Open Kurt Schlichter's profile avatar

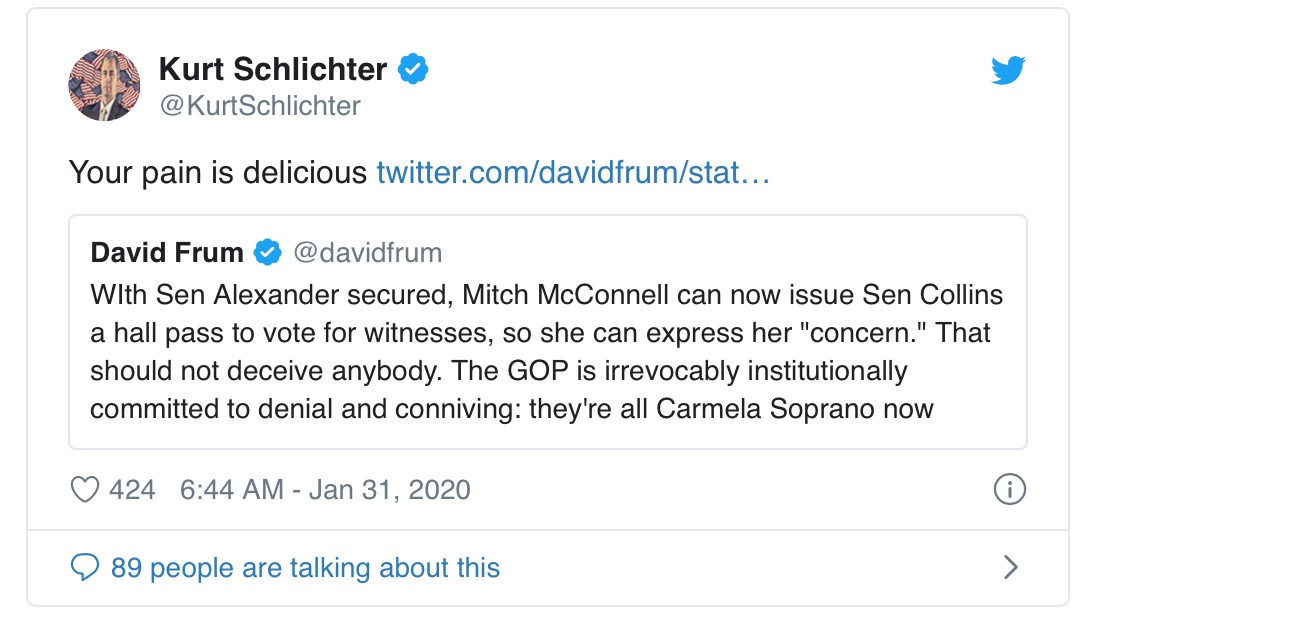104,85
